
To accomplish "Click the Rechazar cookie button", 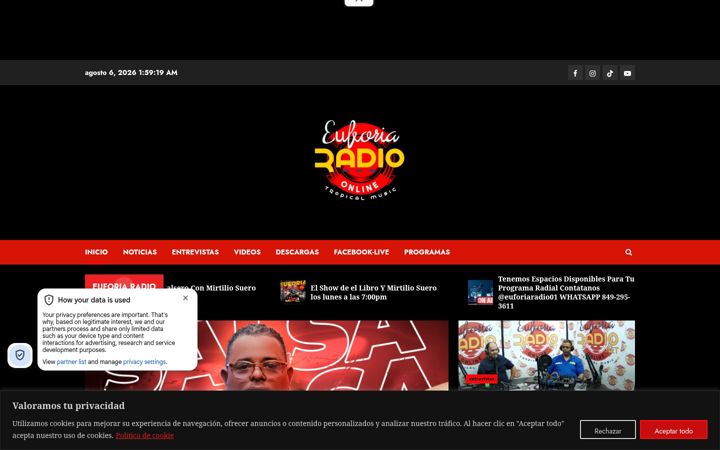I will click(608, 430).
